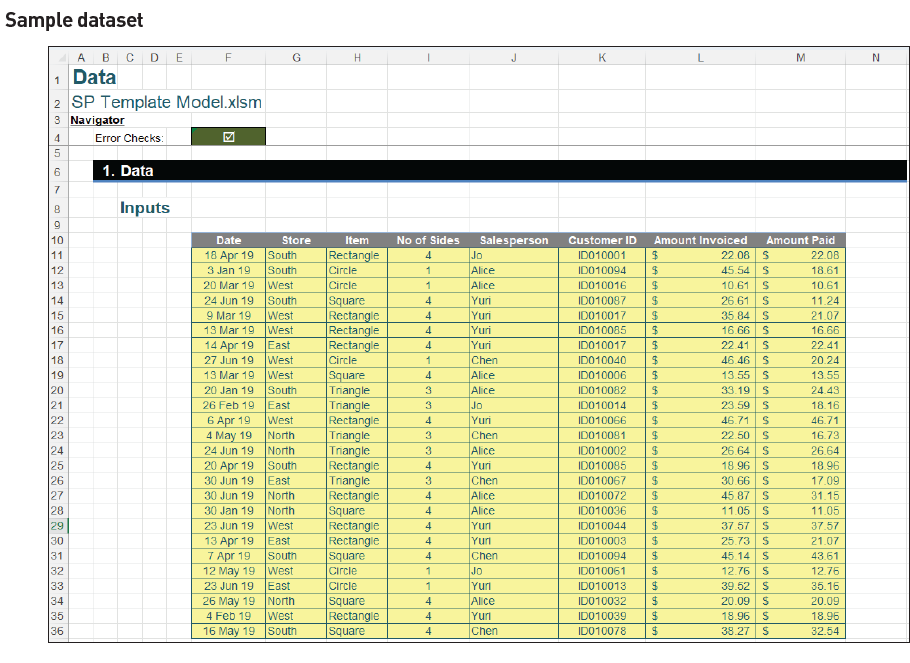Select the Date table header

[x=228, y=240]
